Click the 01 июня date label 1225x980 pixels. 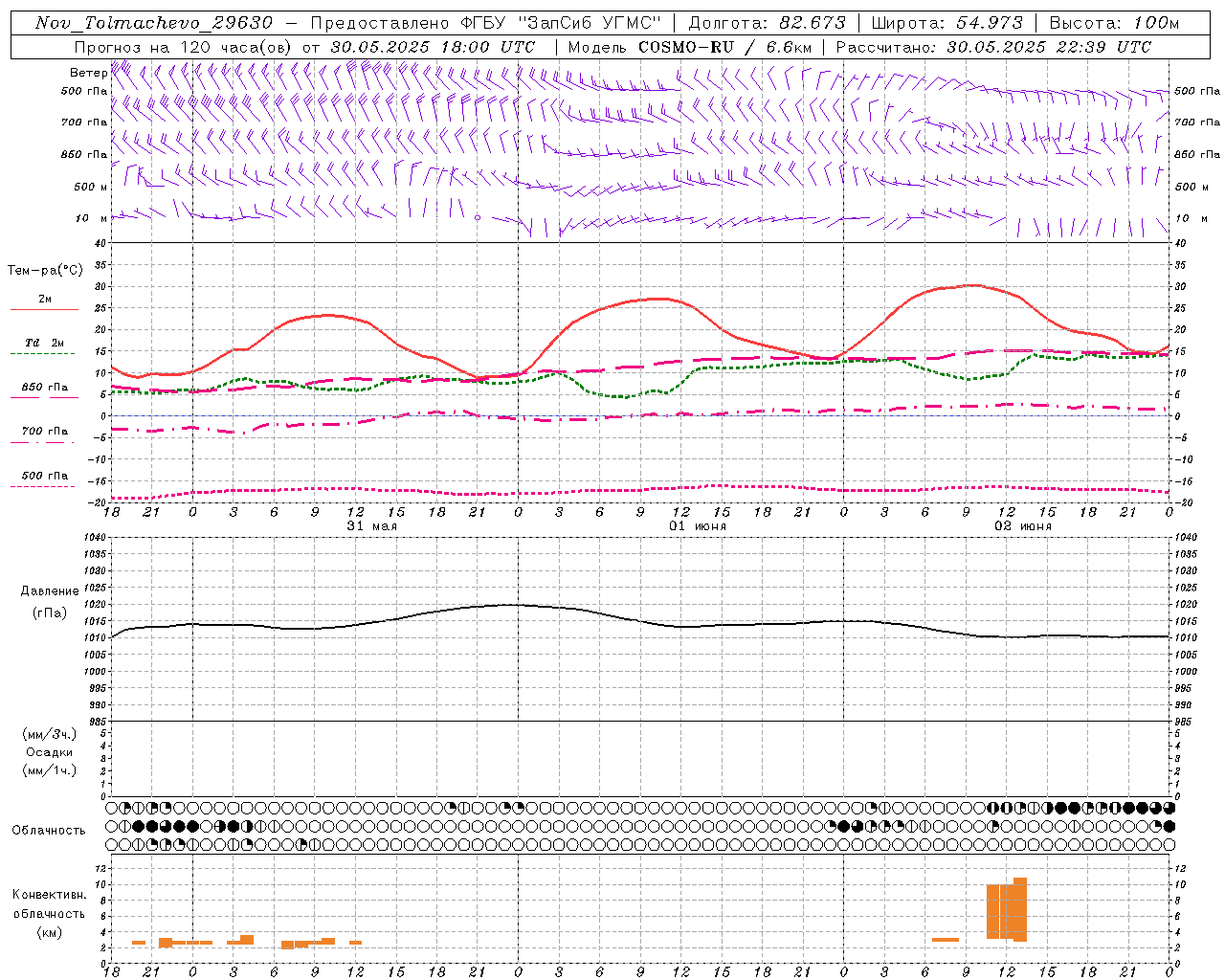(697, 526)
